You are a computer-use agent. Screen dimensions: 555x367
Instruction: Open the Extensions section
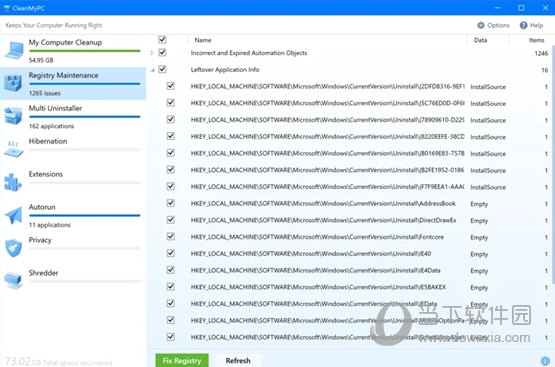pos(73,182)
